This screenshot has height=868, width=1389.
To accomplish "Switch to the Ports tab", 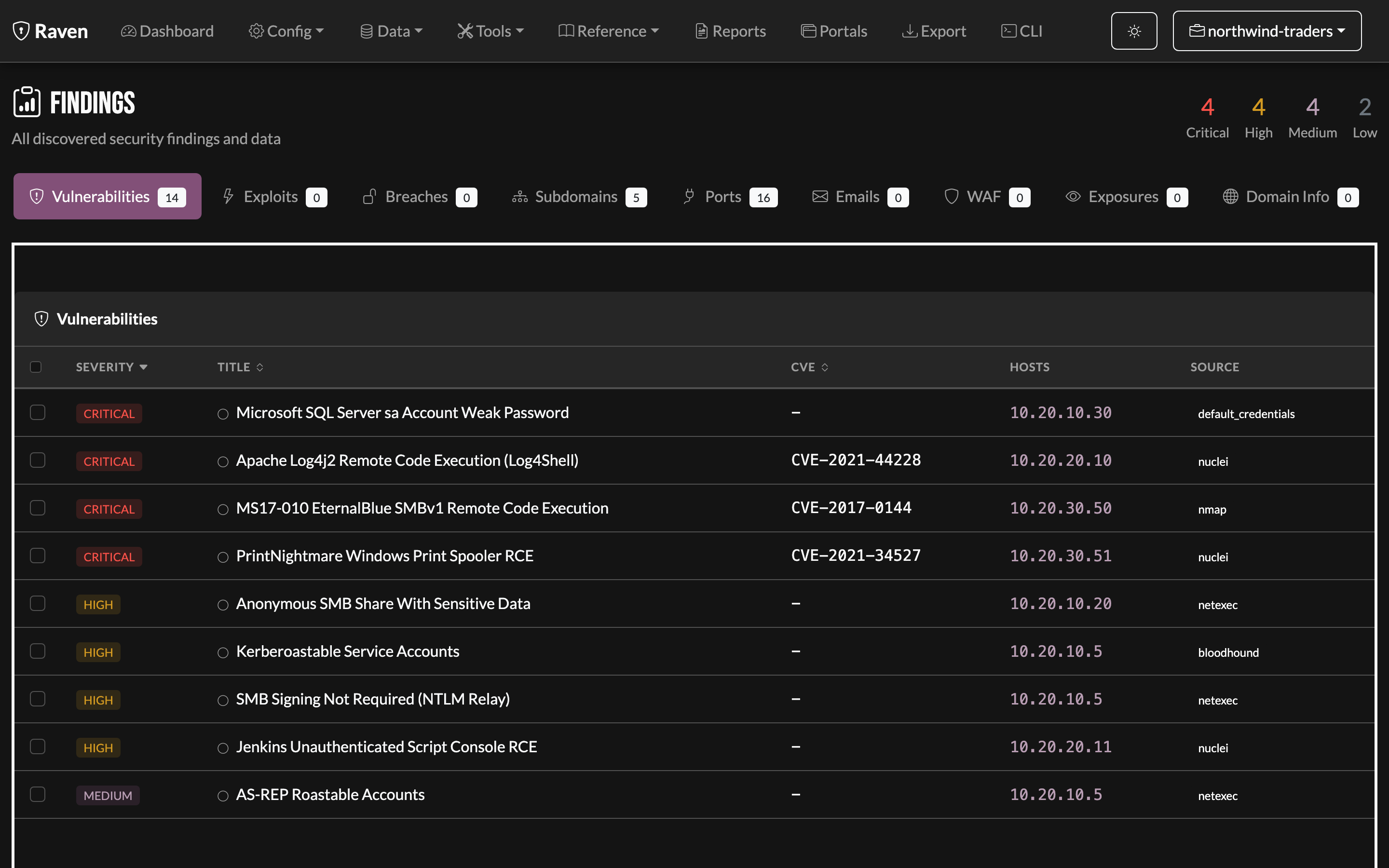I will (x=730, y=197).
